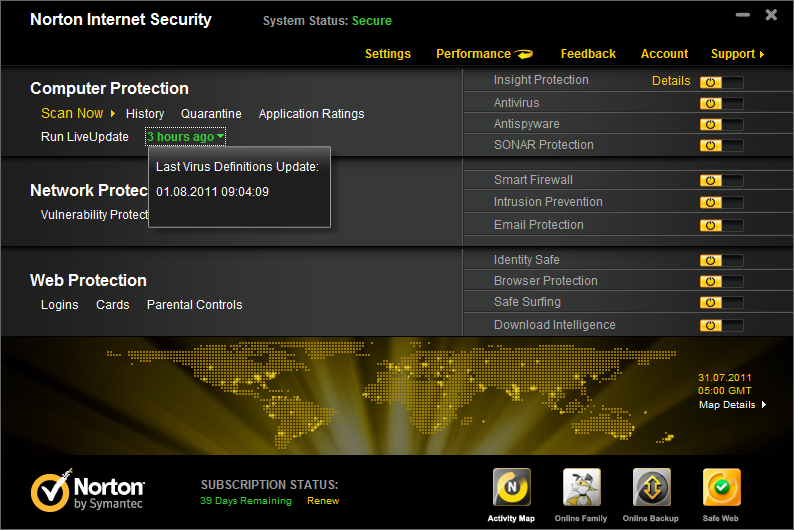
Task: Open the Settings menu
Action: pos(387,54)
